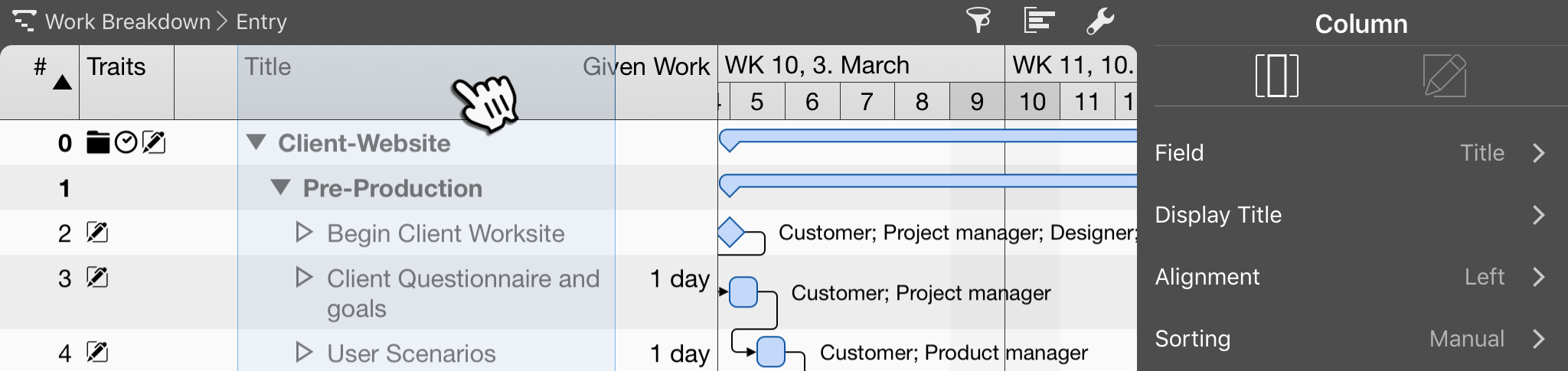The image size is (1568, 371).
Task: Click folder trait icon on row 0
Action: [98, 143]
